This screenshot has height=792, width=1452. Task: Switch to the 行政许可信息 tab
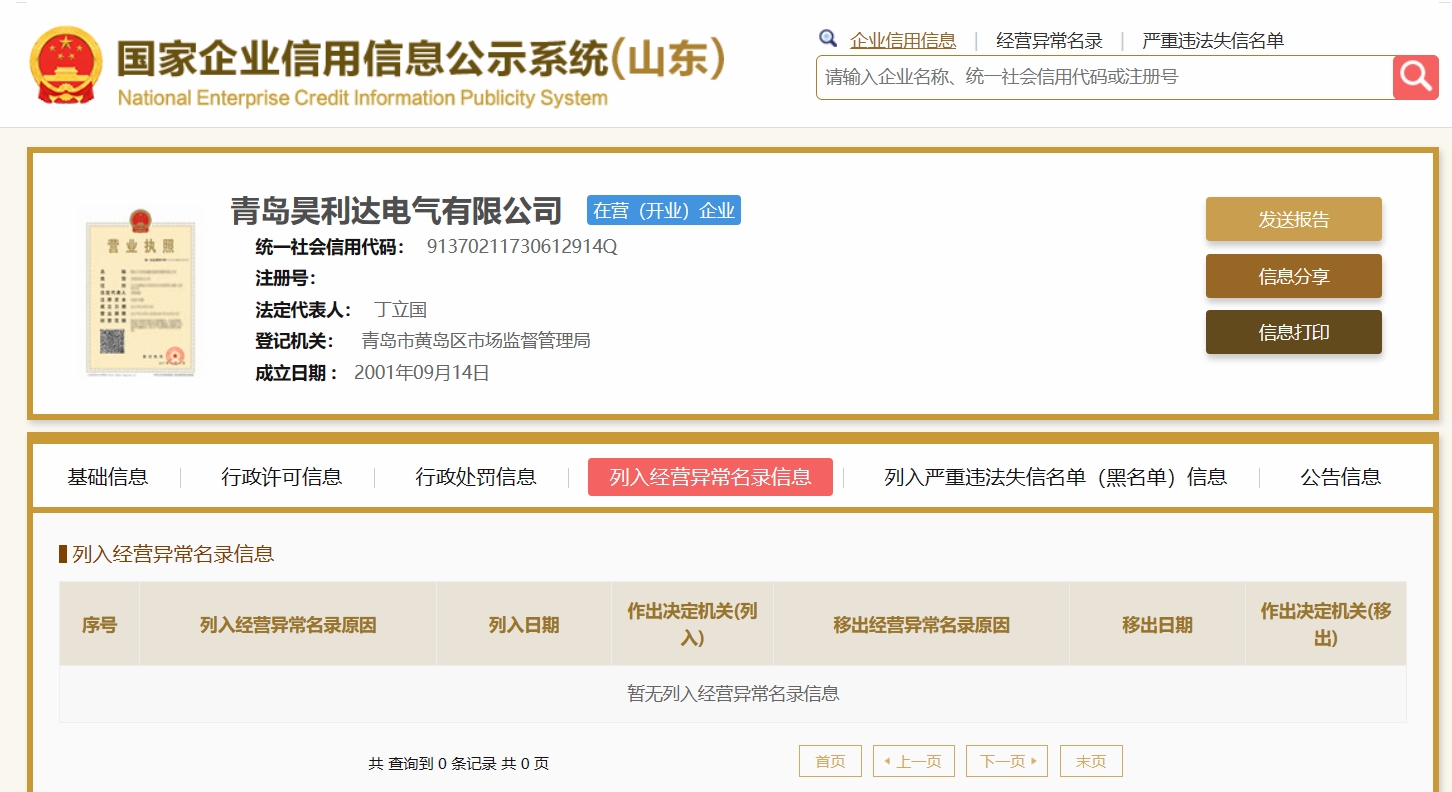coord(282,477)
